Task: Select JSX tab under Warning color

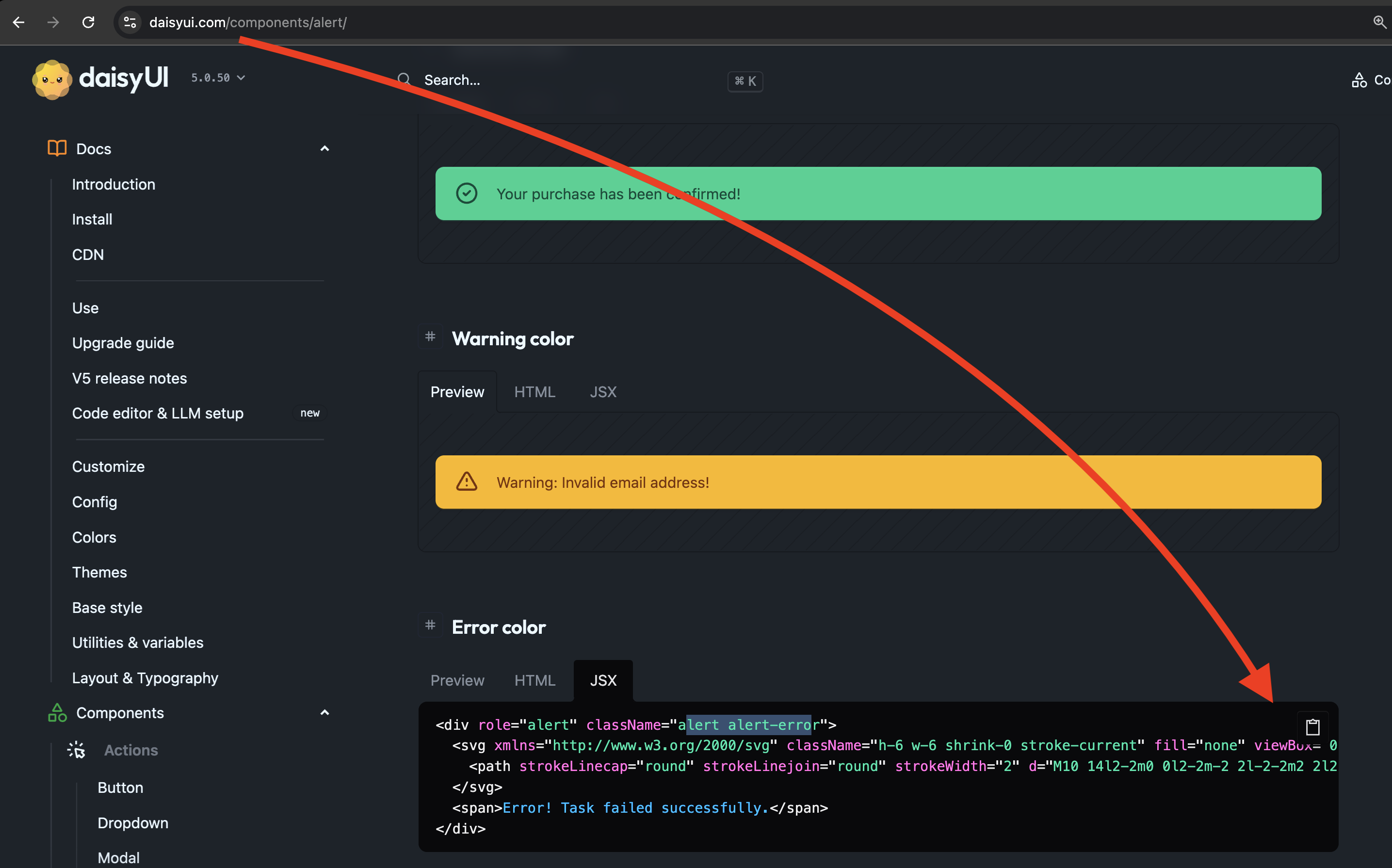Action: click(x=603, y=391)
